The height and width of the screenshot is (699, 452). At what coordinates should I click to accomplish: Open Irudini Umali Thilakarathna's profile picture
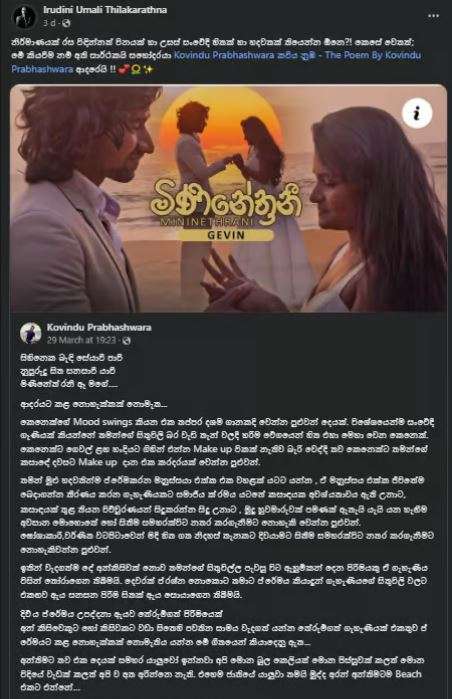(x=25, y=17)
